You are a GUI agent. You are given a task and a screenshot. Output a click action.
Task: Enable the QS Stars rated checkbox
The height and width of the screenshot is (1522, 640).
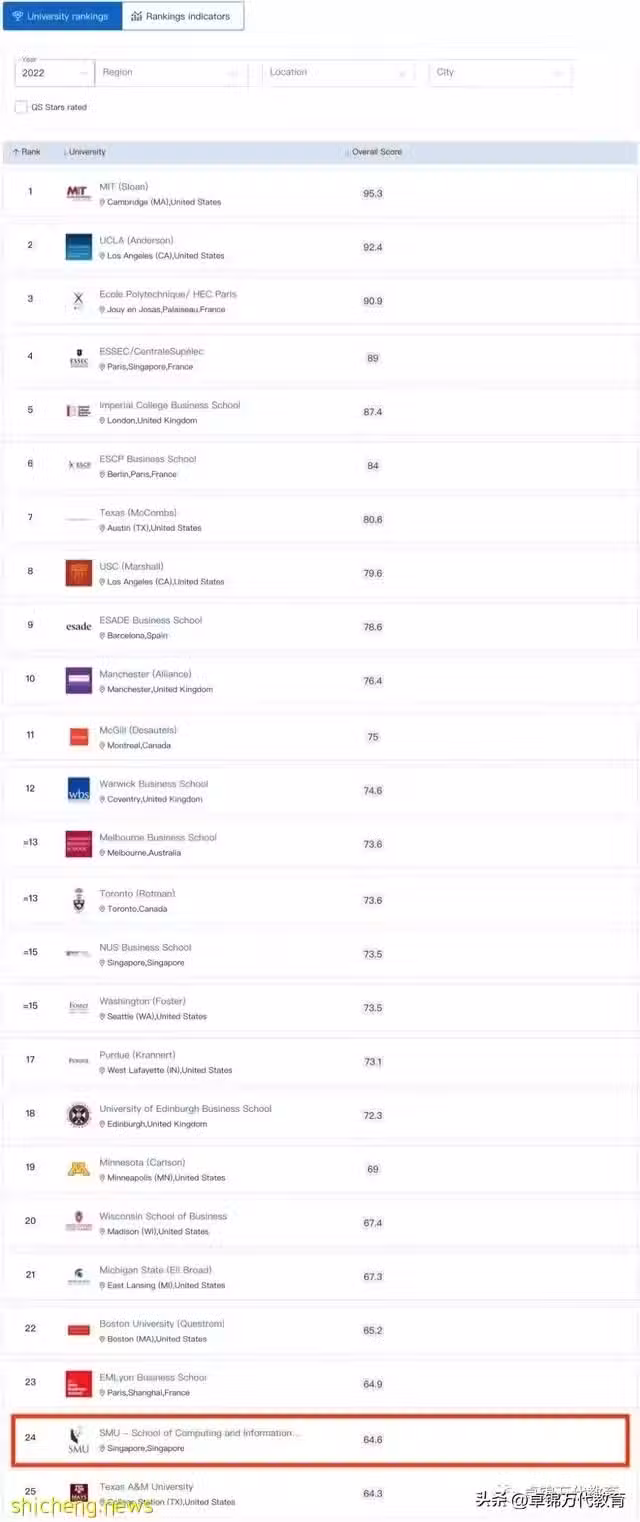coord(21,107)
